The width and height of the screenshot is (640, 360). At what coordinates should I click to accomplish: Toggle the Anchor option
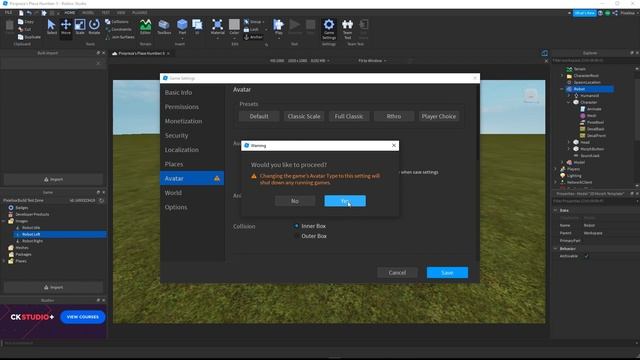pos(253,37)
